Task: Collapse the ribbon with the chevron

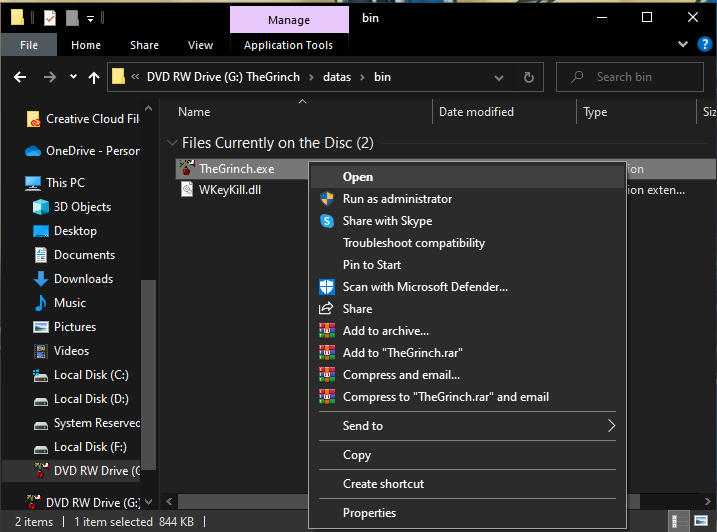Action: 683,44
